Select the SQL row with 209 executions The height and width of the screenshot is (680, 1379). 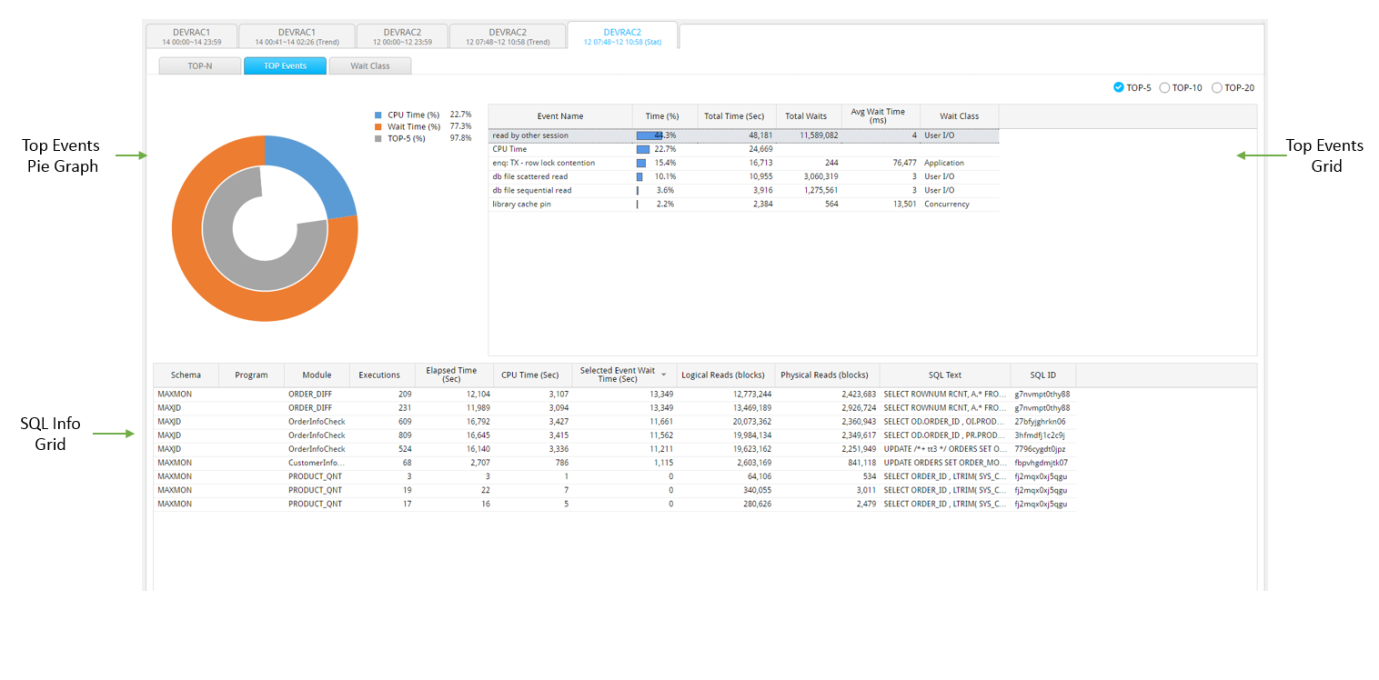tap(614, 394)
